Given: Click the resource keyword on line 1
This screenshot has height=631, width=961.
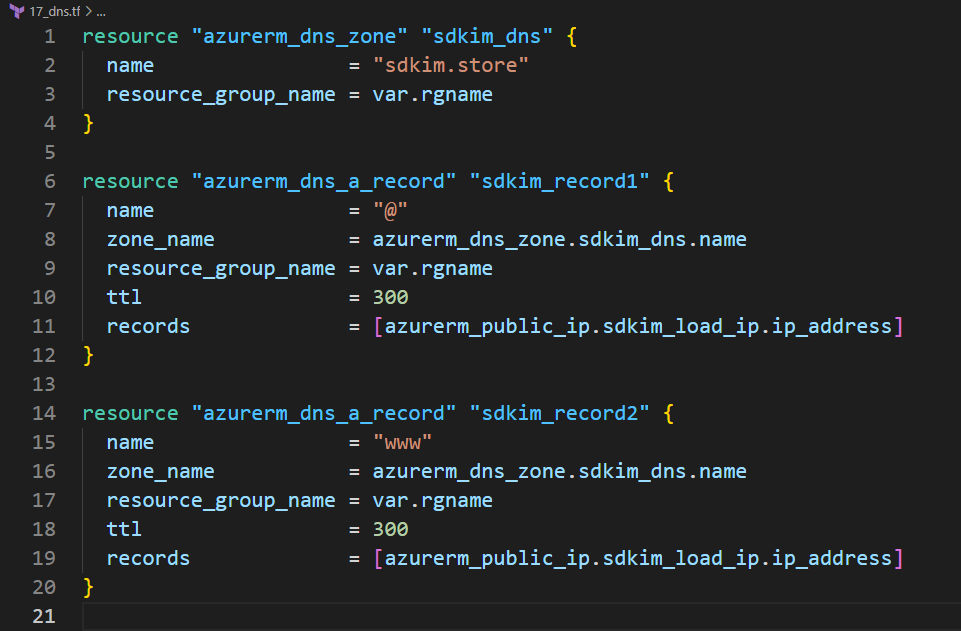Looking at the screenshot, I should [130, 37].
